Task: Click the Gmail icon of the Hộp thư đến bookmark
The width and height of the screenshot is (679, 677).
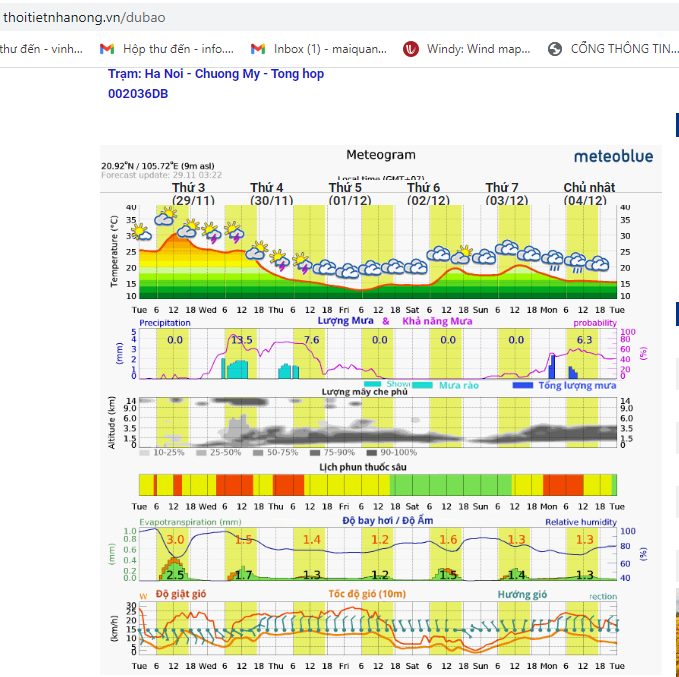Action: point(107,48)
